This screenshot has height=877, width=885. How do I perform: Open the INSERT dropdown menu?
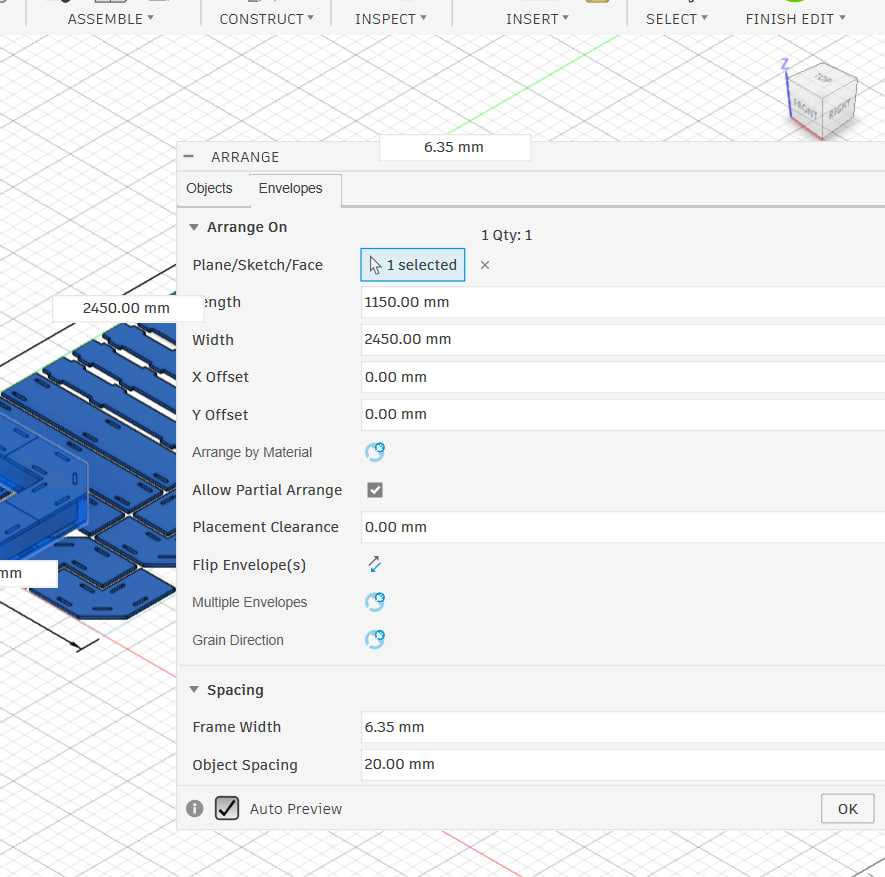[537, 19]
